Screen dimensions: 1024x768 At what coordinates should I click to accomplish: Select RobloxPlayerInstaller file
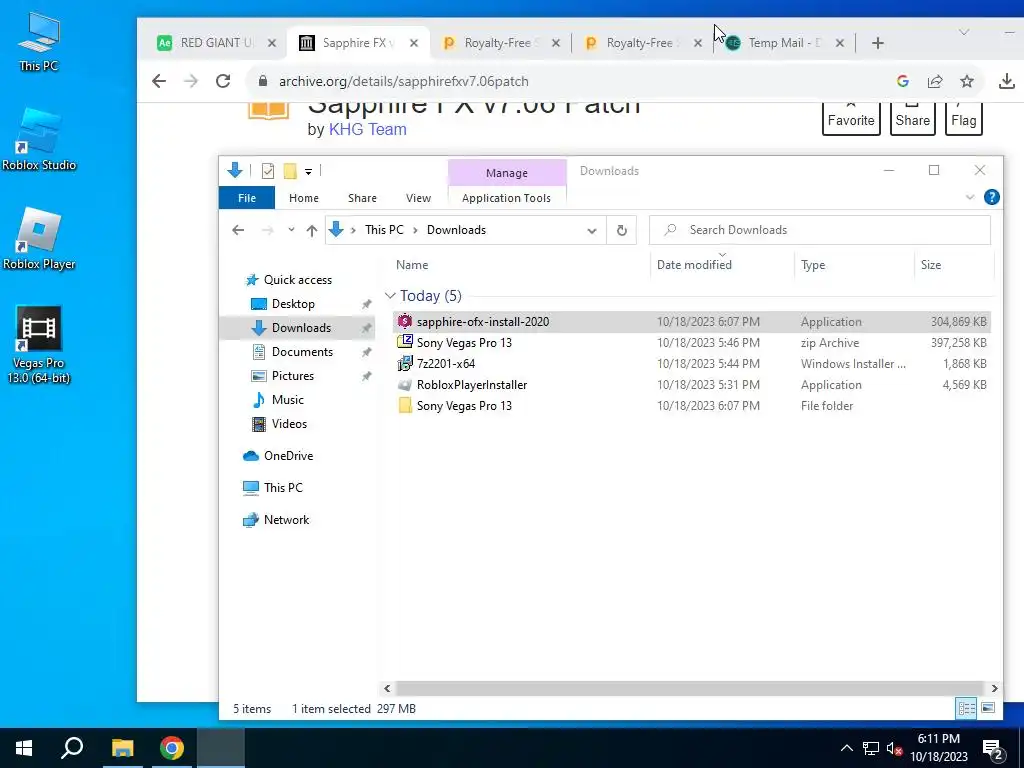click(692, 385)
